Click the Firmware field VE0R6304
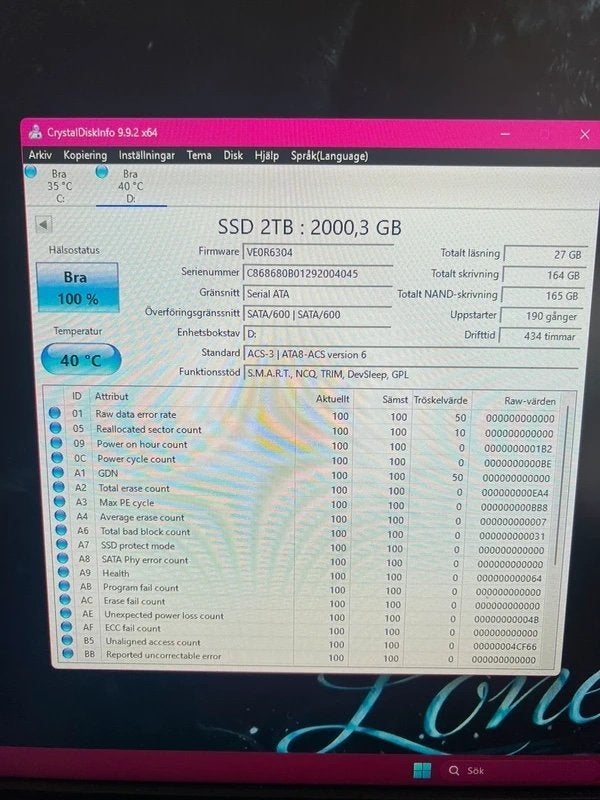 point(317,253)
